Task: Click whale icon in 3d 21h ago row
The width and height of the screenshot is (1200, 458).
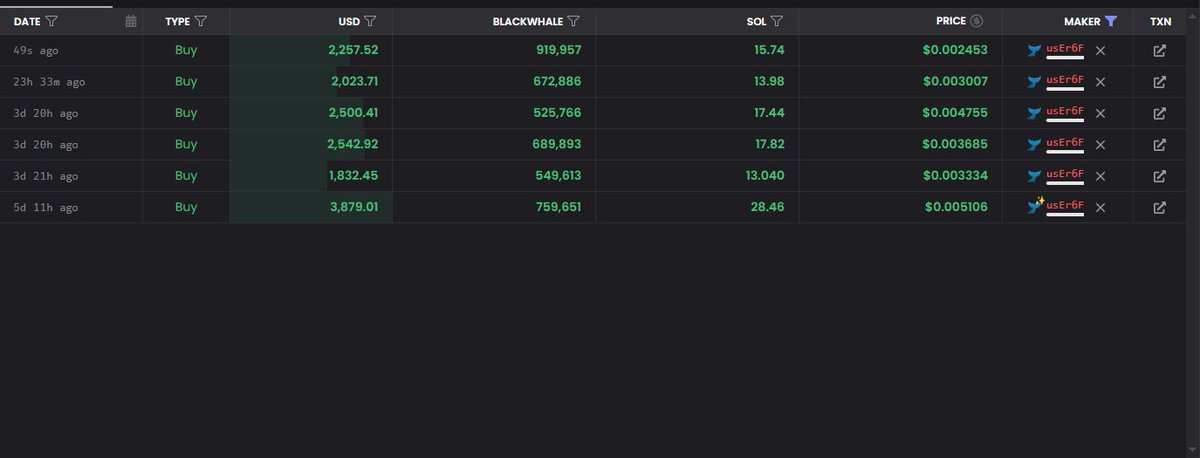Action: point(1035,176)
